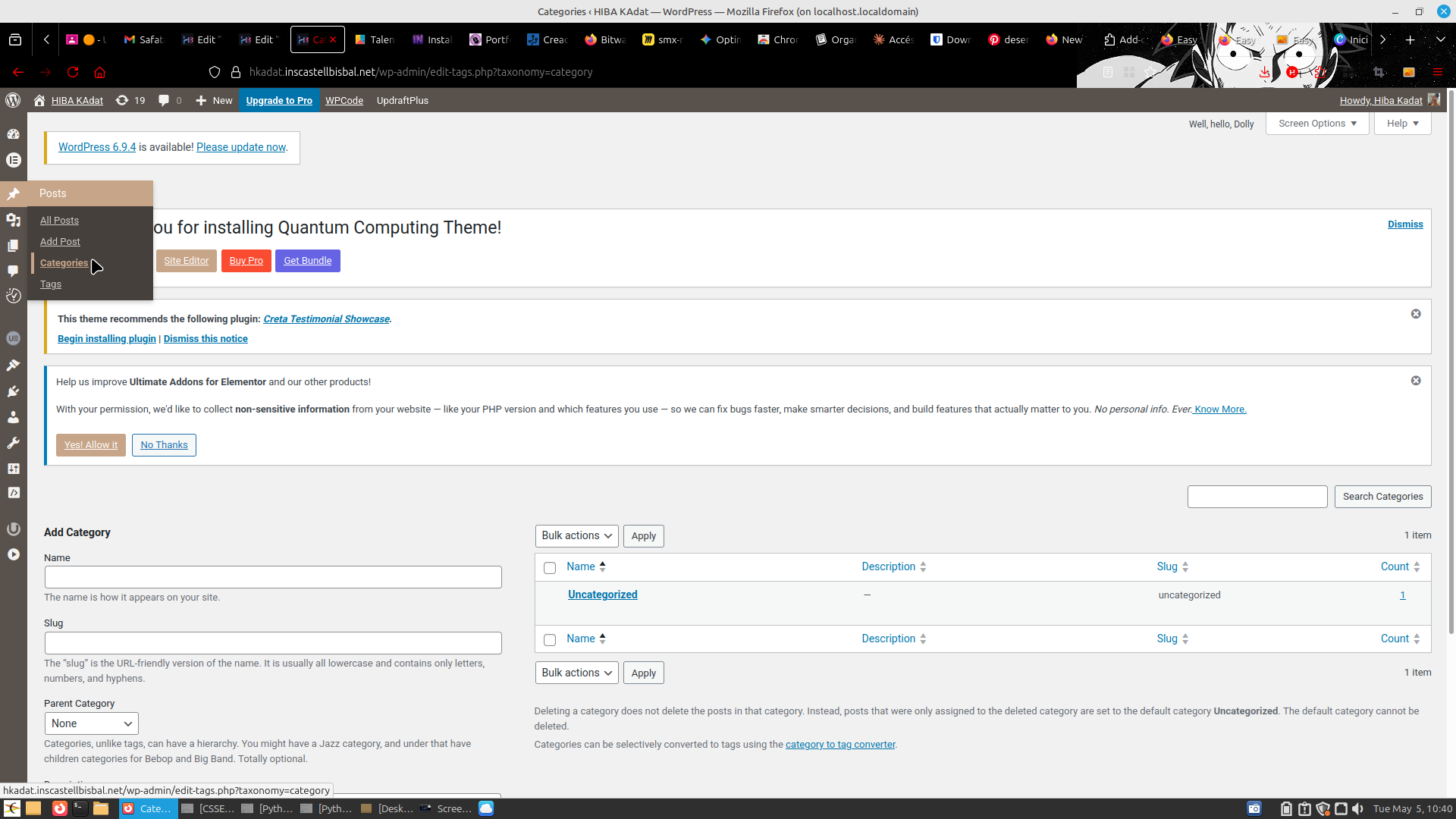This screenshot has width=1456, height=819.
Task: Switch to the Bitwarden browser tab
Action: point(605,39)
